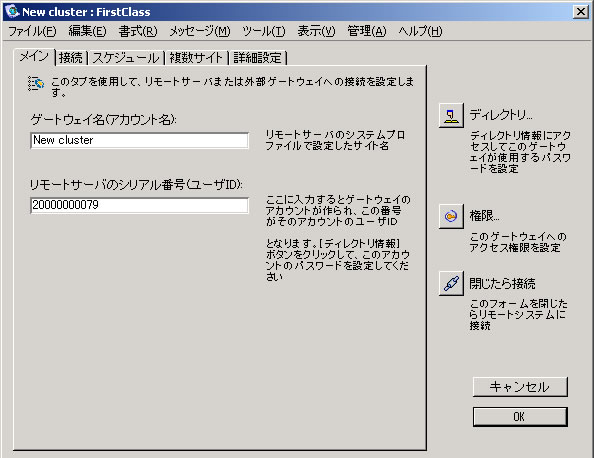The image size is (594, 458).
Task: Open the 権限 (Permissions) key icon
Action: click(451, 216)
